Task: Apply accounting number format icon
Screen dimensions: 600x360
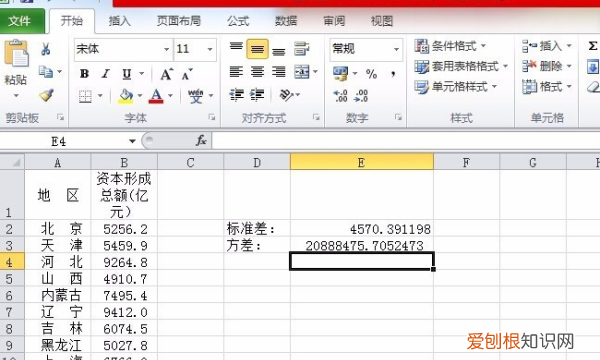Action: pyautogui.click(x=341, y=73)
